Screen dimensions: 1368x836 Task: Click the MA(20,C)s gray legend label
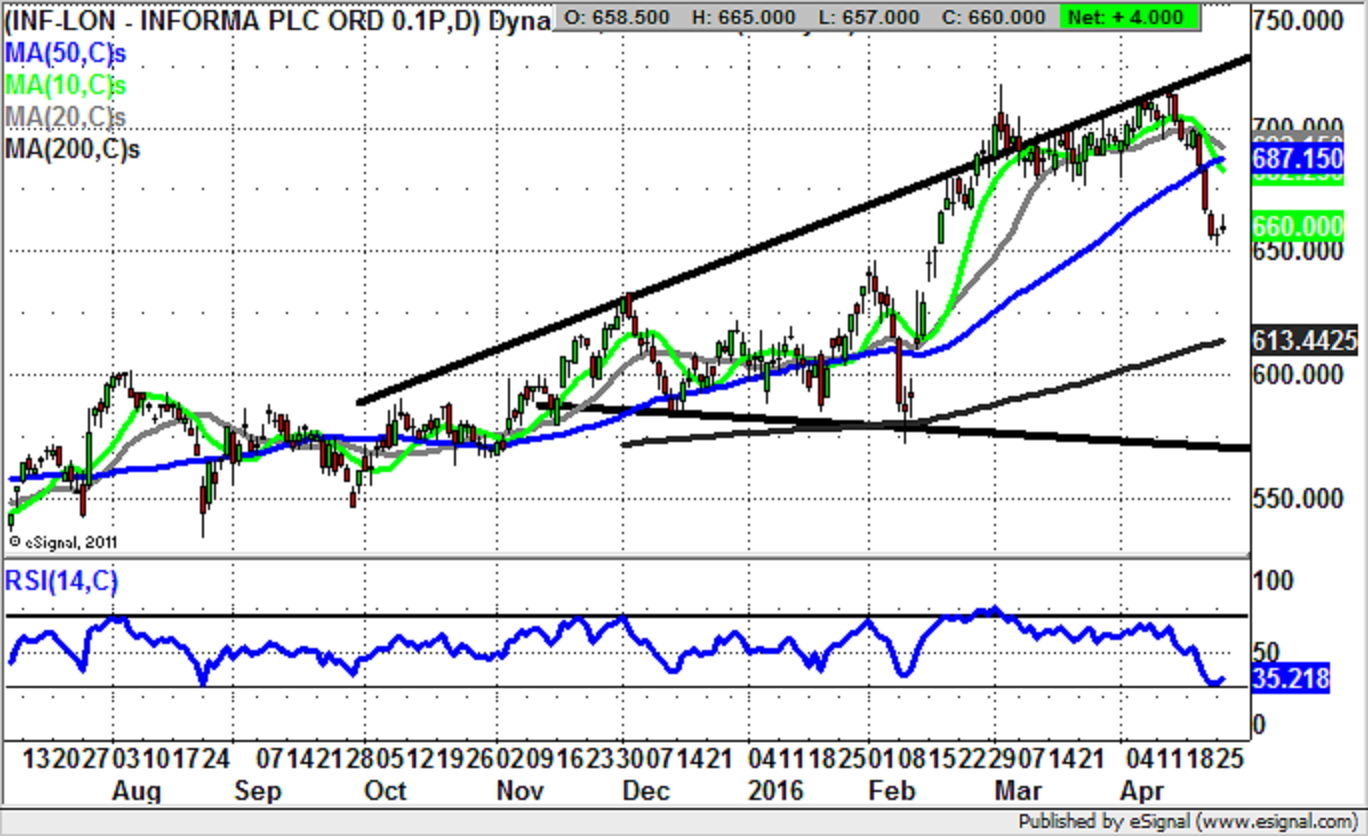(66, 117)
